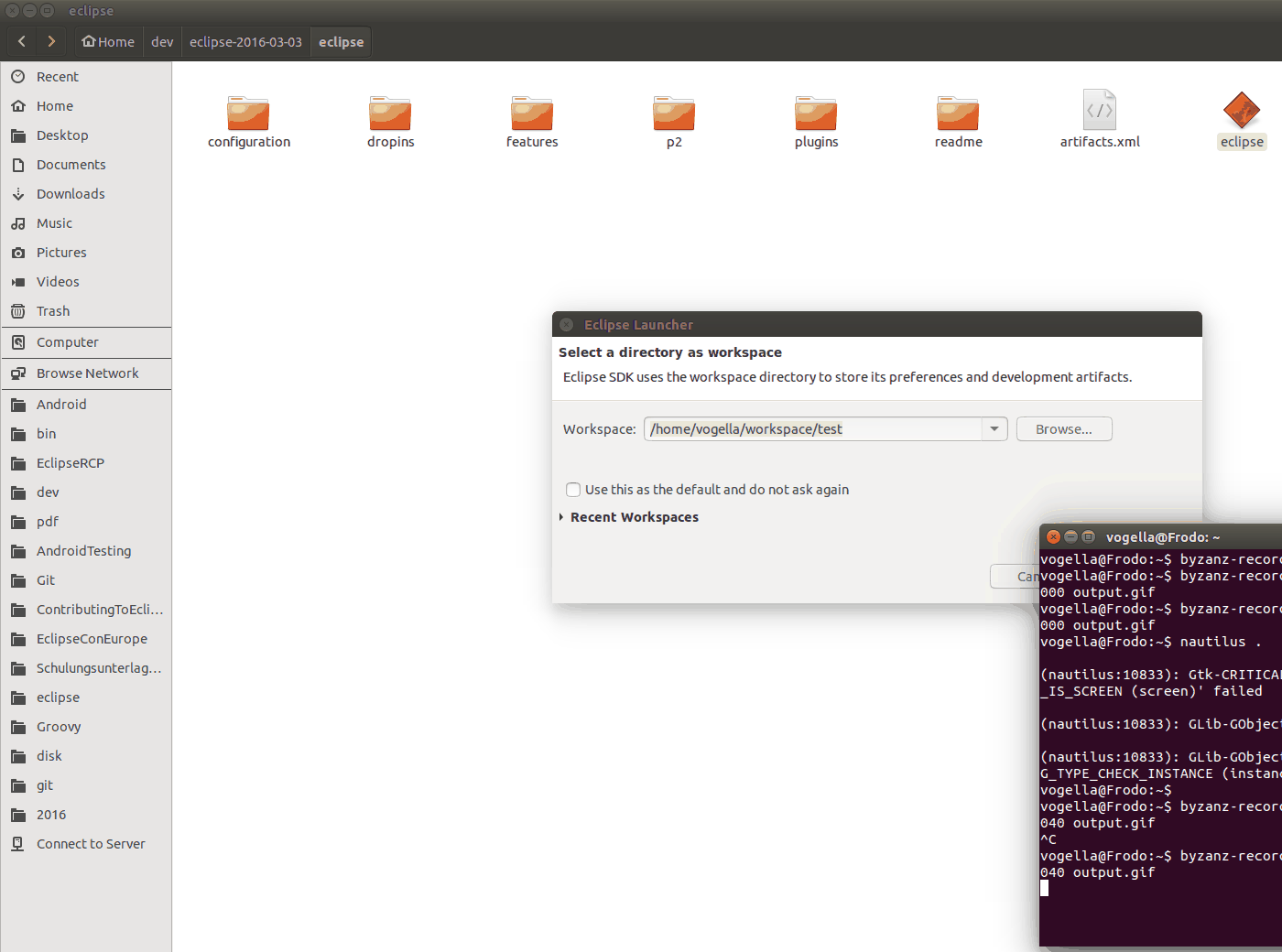
Task: Open the pdf bookmark
Action: point(86,522)
